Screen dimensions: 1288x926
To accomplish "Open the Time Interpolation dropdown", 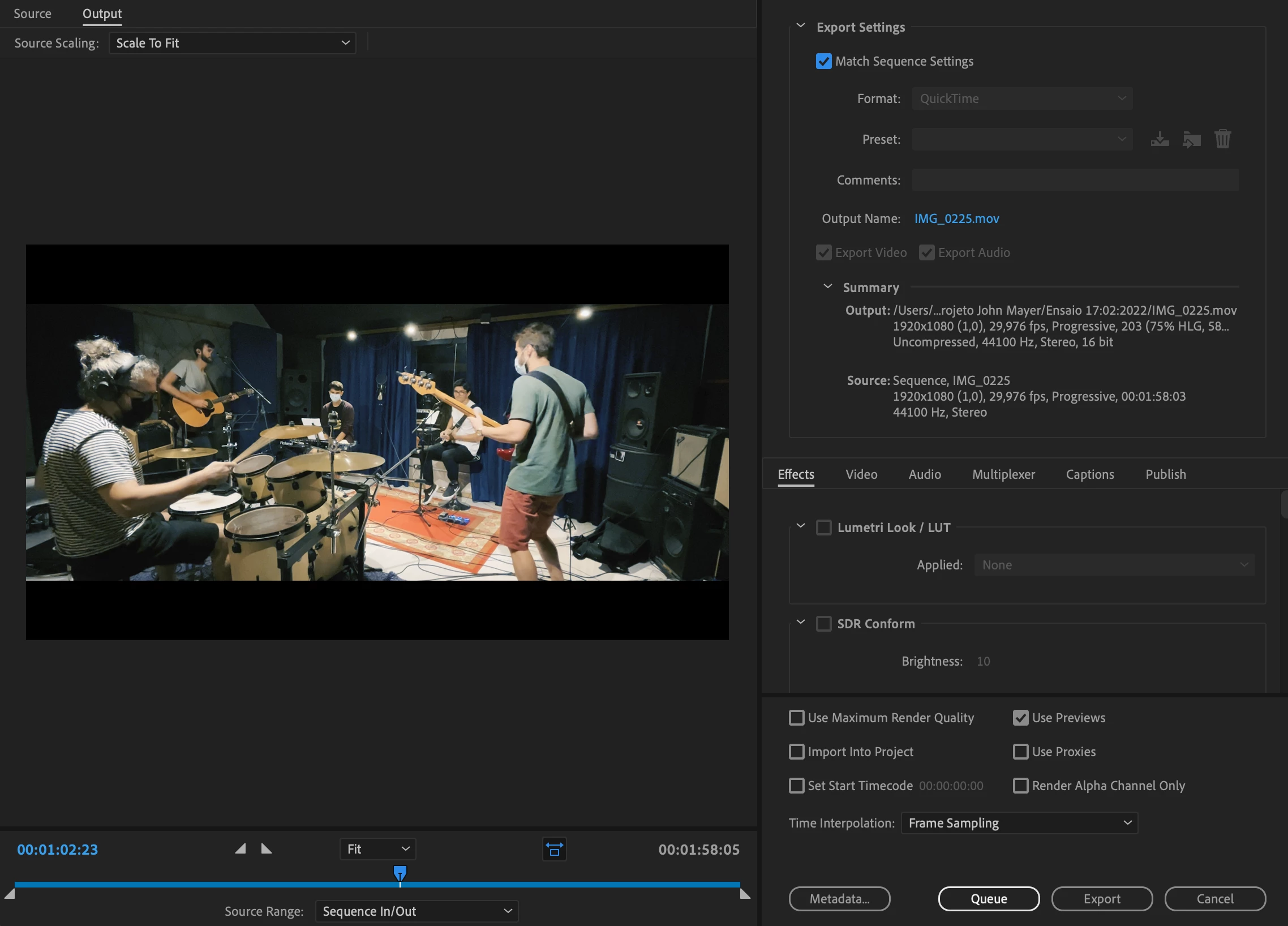I will [x=1019, y=823].
